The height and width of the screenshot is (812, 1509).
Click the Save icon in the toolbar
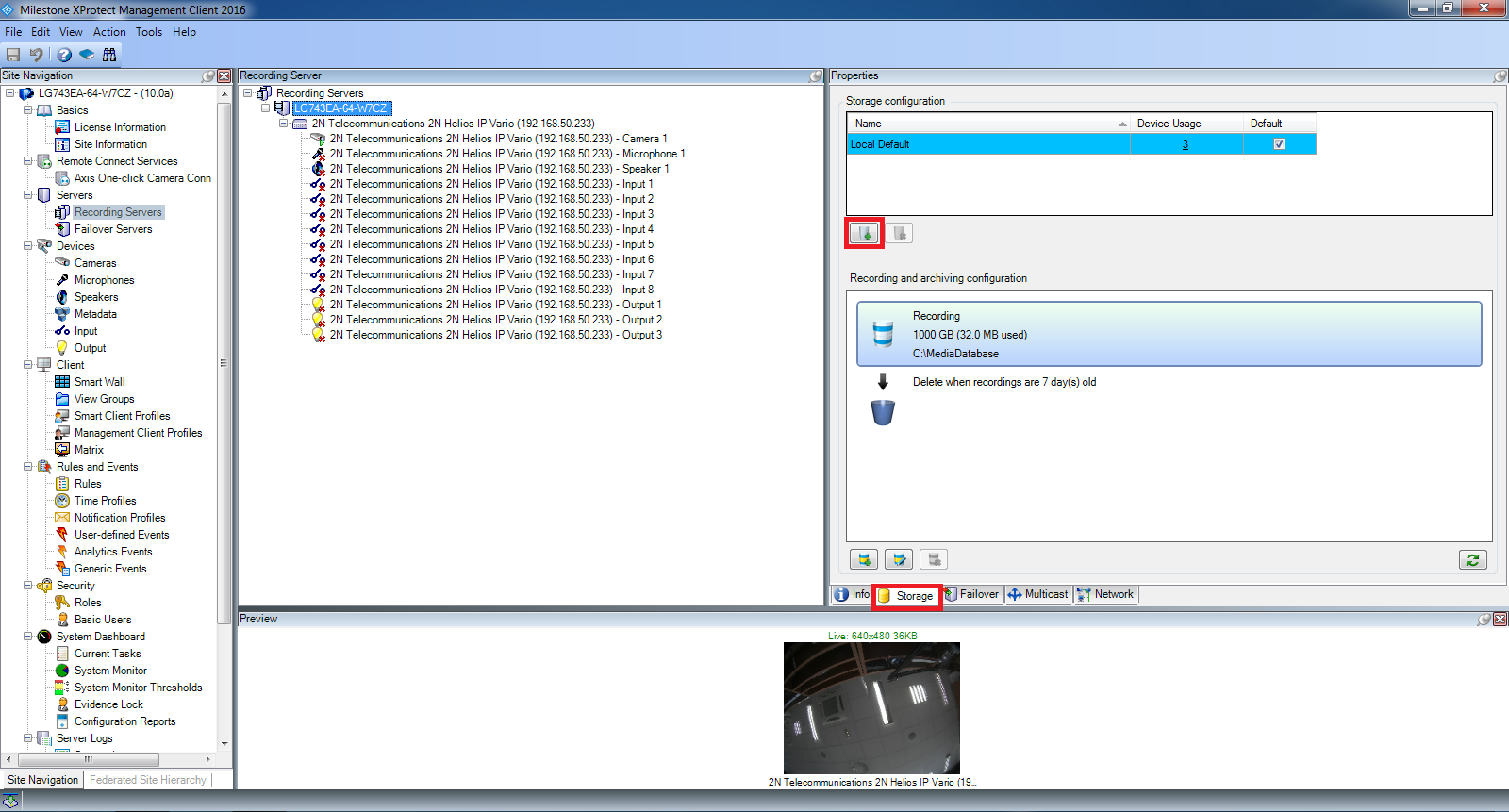13,55
